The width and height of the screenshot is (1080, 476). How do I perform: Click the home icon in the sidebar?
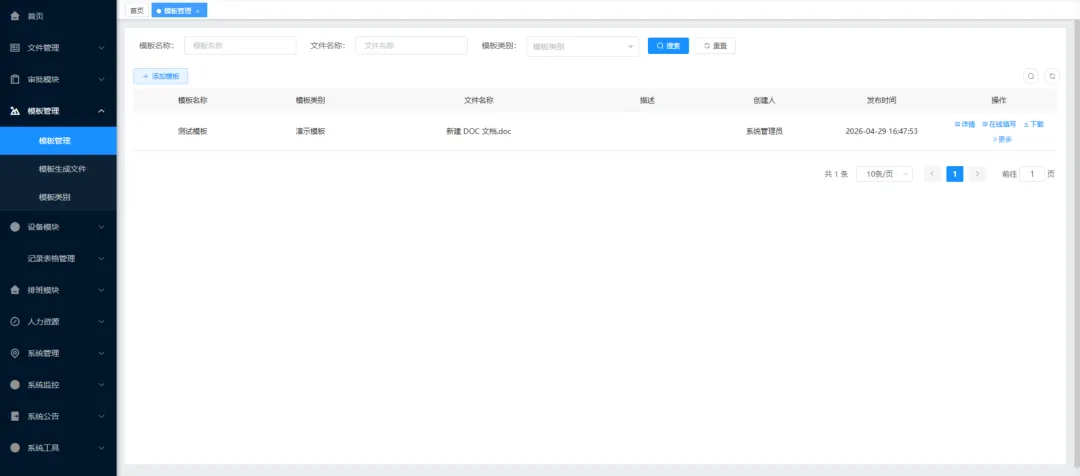point(15,16)
